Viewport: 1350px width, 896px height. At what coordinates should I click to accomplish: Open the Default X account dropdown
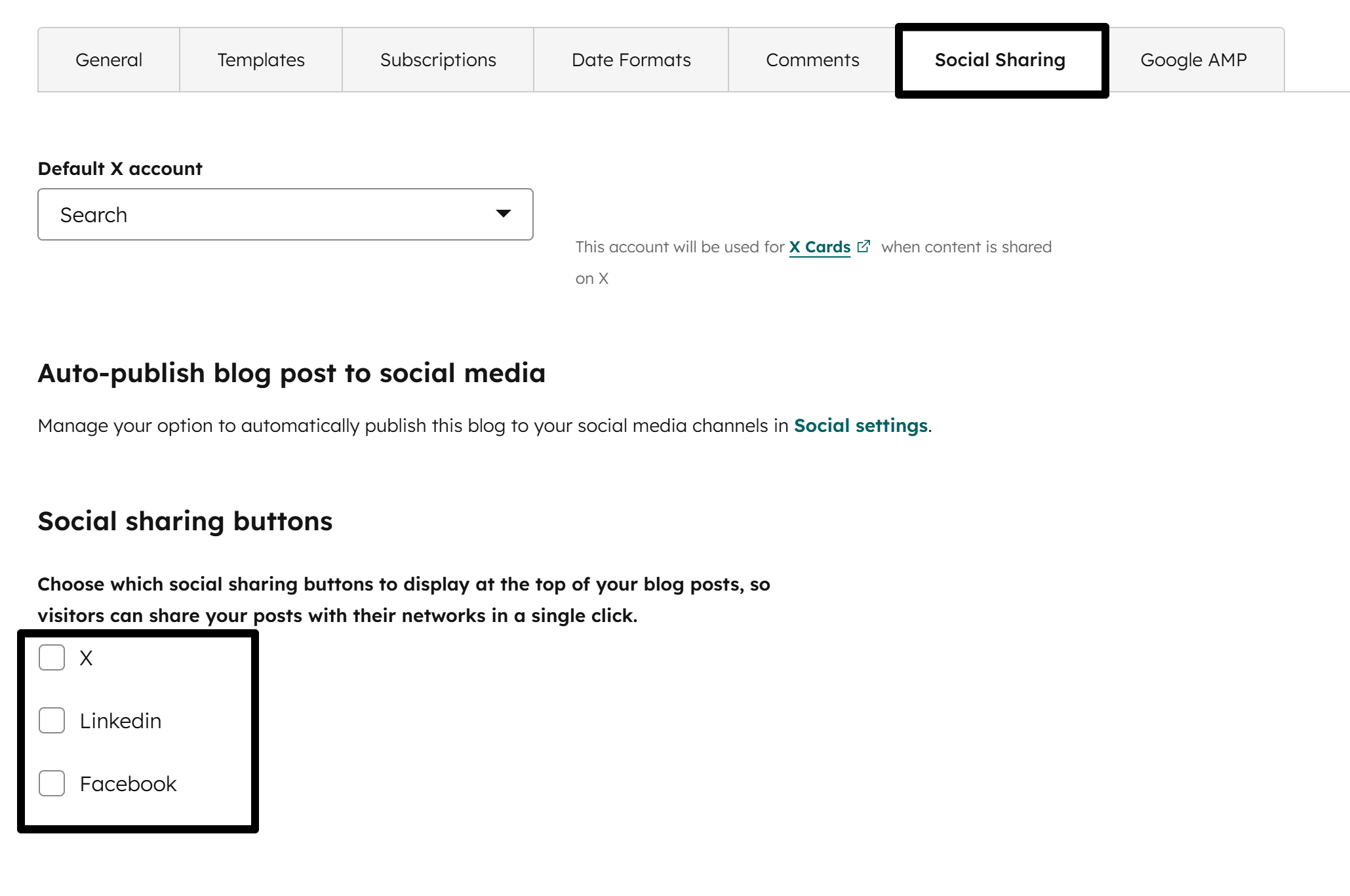click(x=285, y=214)
